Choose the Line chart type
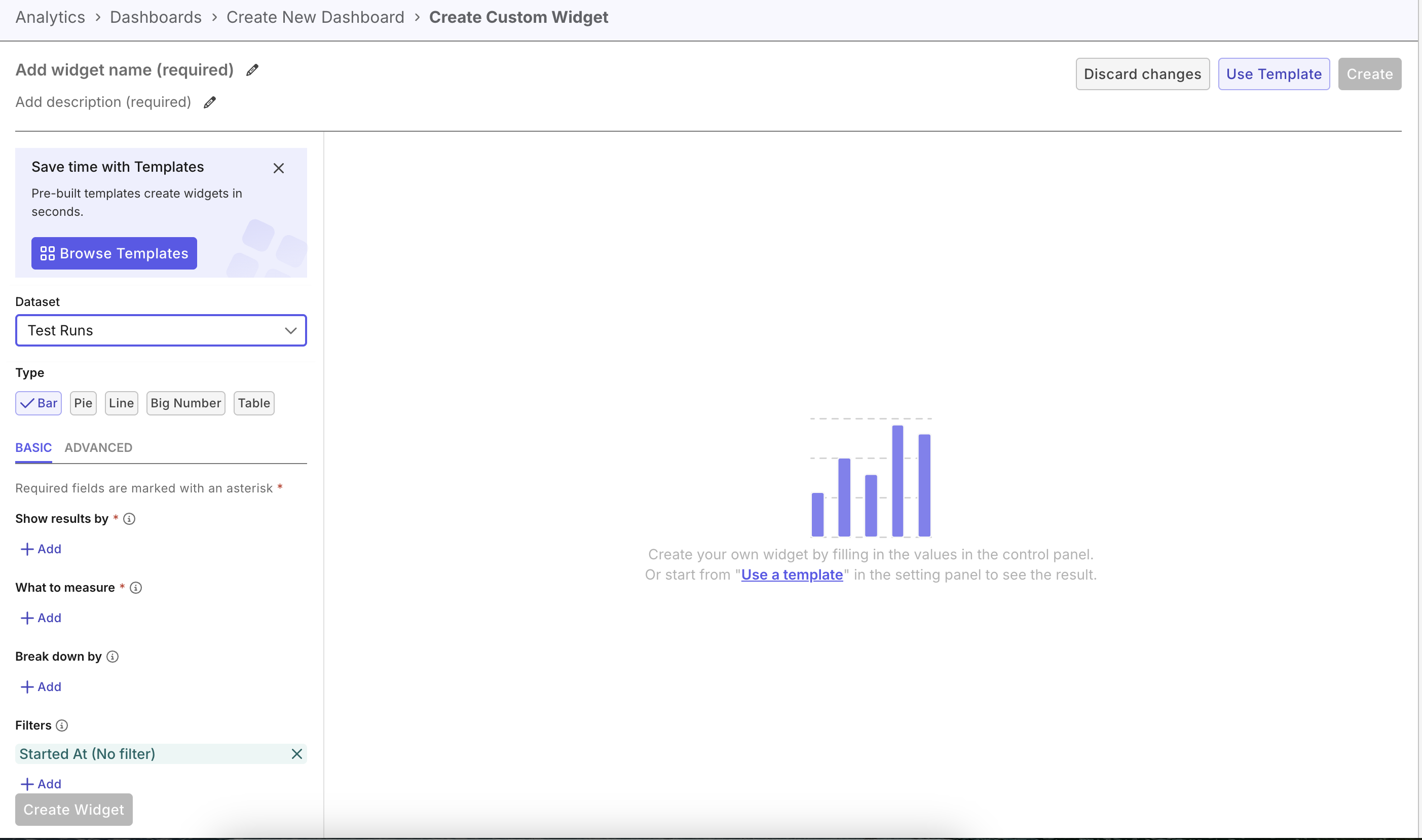The image size is (1422, 840). coord(121,403)
